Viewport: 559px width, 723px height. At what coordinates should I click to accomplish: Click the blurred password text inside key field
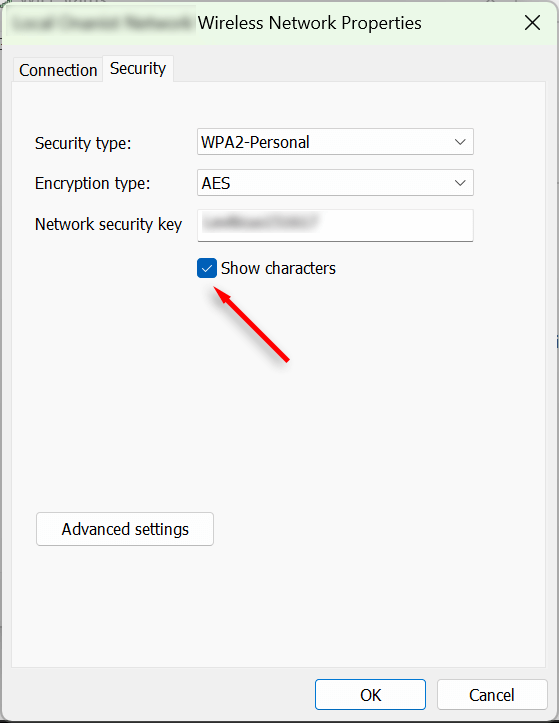coord(260,222)
